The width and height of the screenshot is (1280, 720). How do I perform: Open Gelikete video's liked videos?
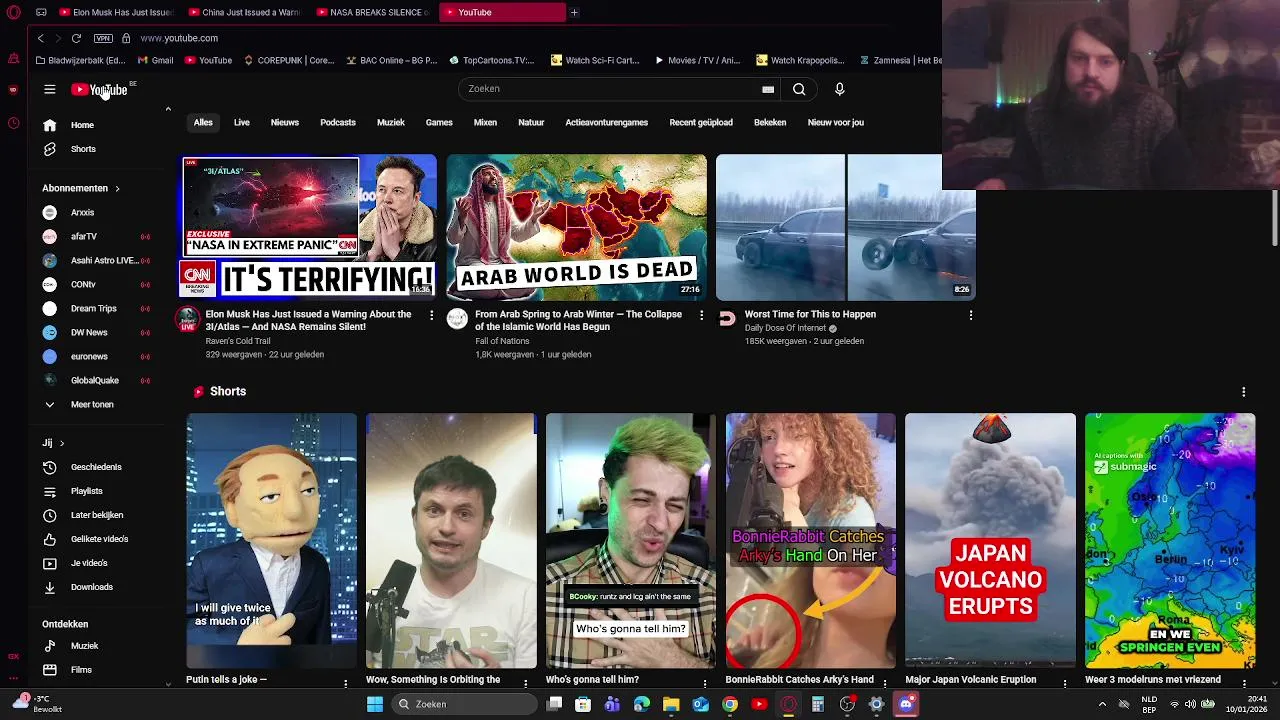[x=98, y=539]
